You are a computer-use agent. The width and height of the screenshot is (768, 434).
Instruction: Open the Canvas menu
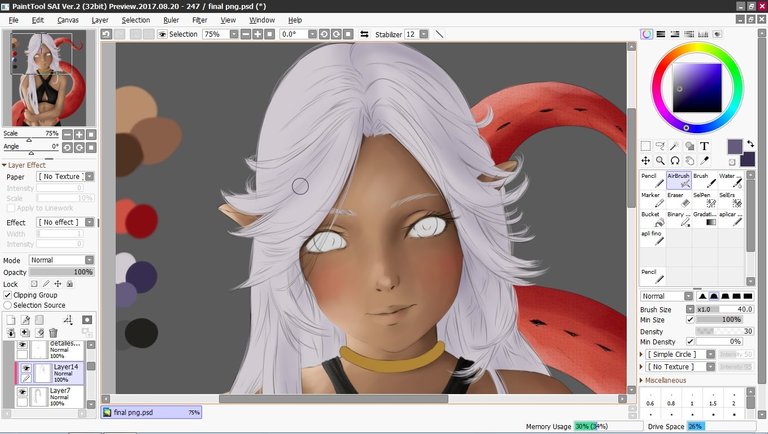68,20
